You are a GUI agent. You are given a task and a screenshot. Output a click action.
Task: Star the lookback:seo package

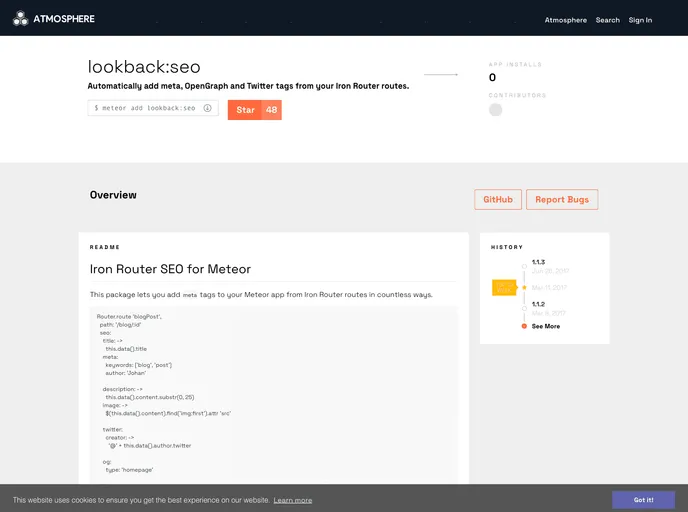[x=245, y=110]
